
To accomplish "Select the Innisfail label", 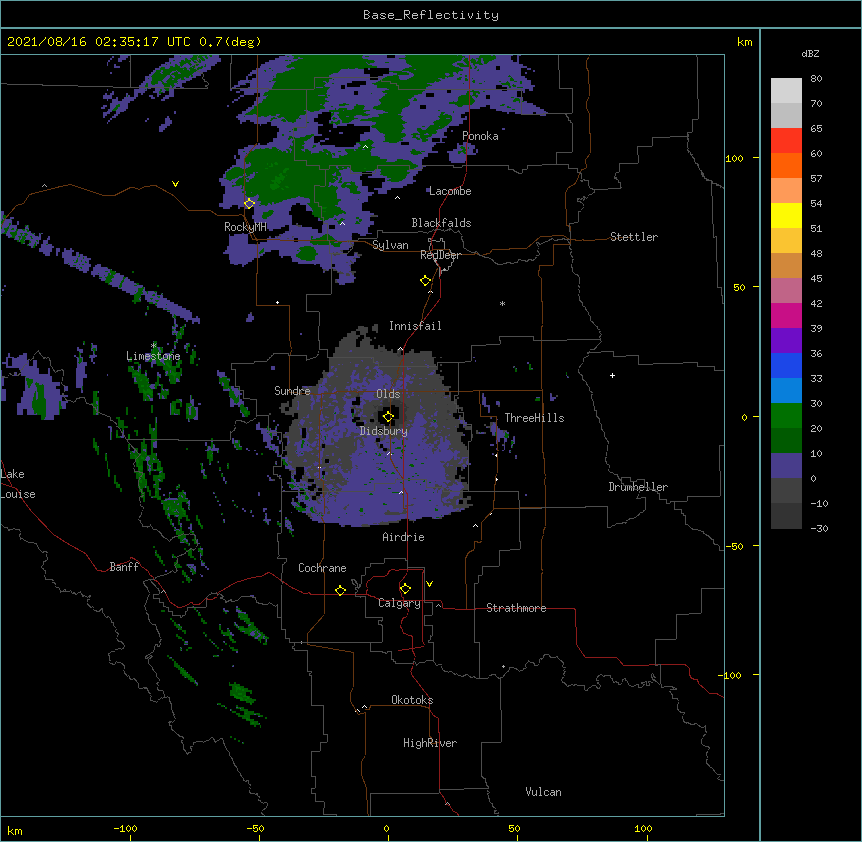I will coord(415,326).
